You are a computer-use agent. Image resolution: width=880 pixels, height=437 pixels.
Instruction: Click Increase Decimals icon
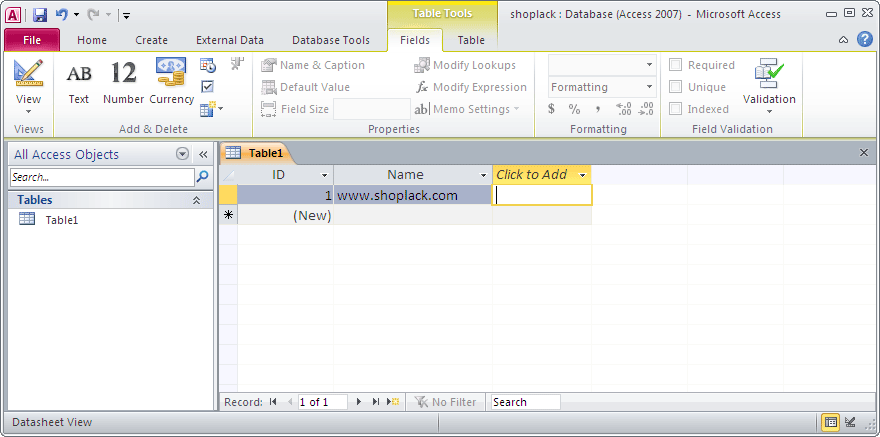[x=624, y=109]
